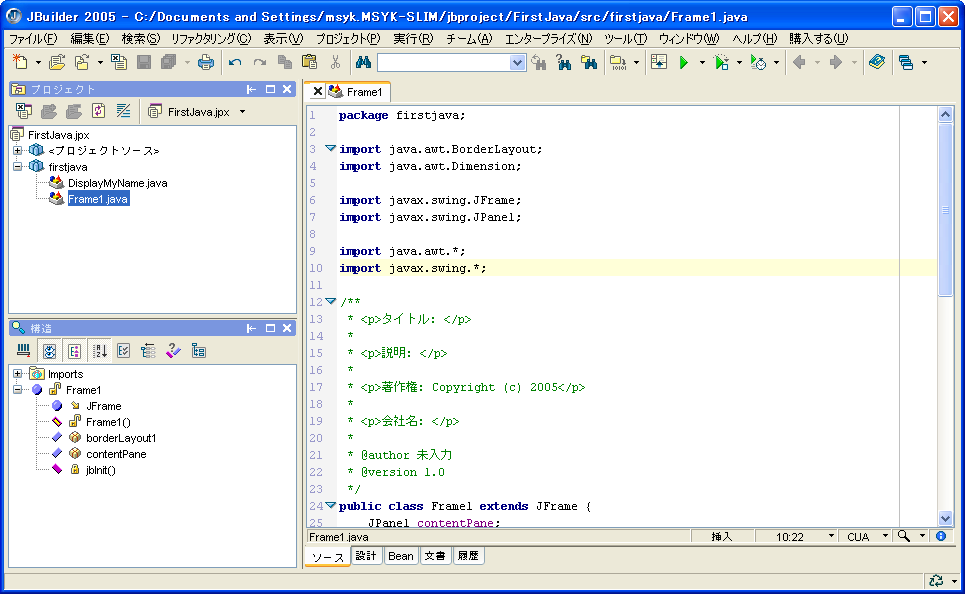
Task: Click the search text input field
Action: point(444,63)
